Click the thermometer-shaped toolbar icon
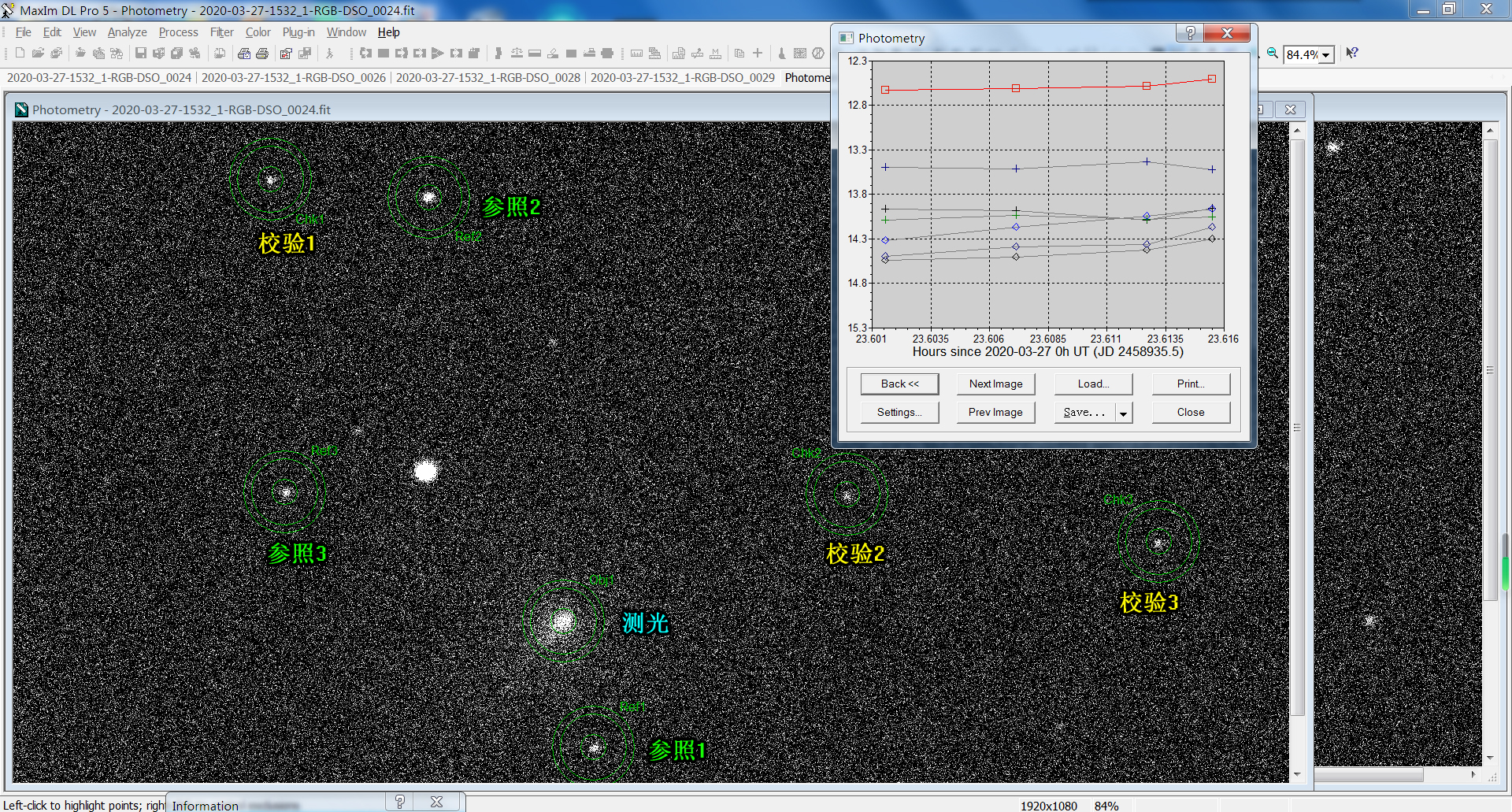Screen dimensions: 1512x812 point(782,54)
